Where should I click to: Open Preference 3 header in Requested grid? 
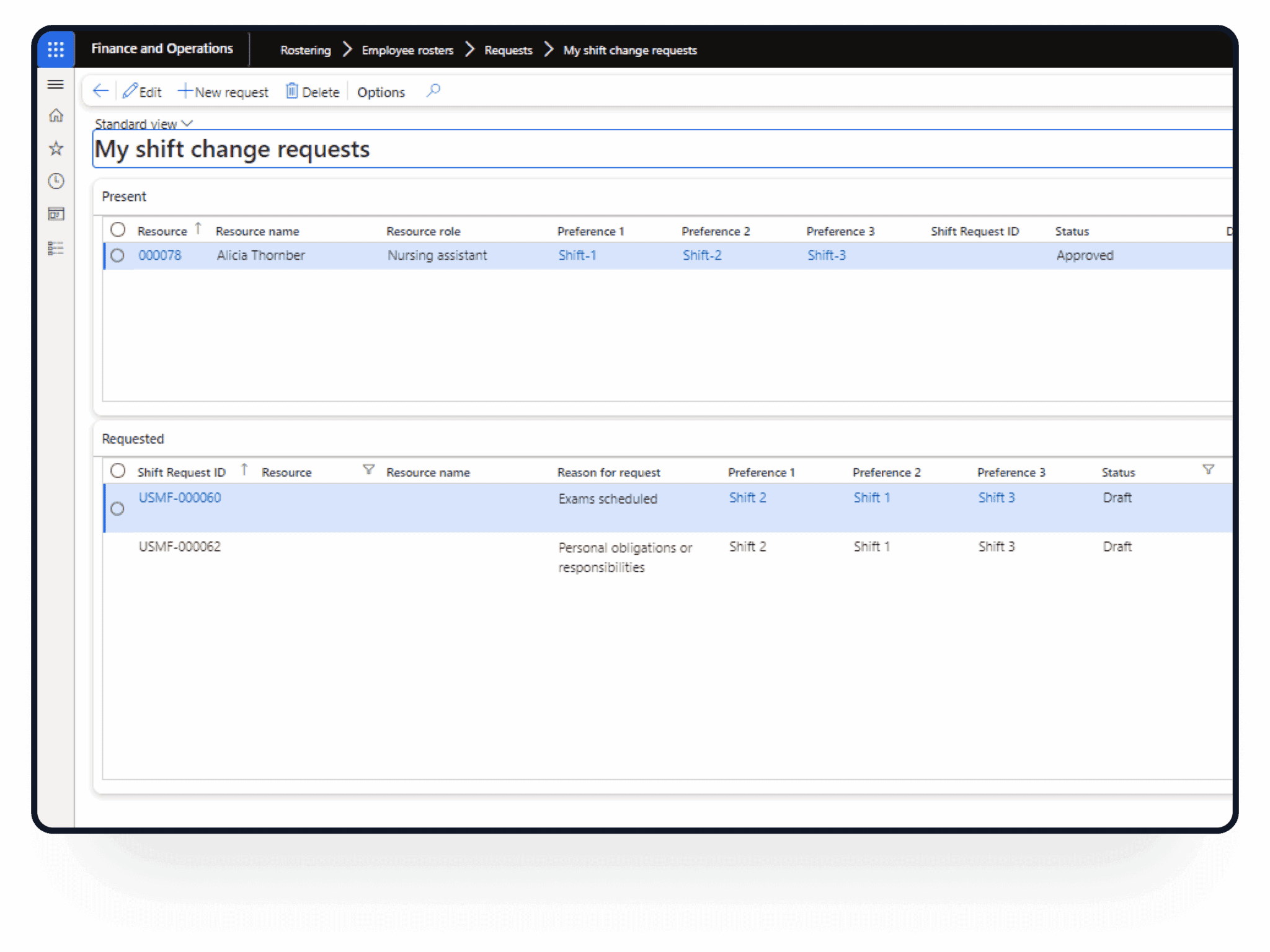(x=1011, y=472)
